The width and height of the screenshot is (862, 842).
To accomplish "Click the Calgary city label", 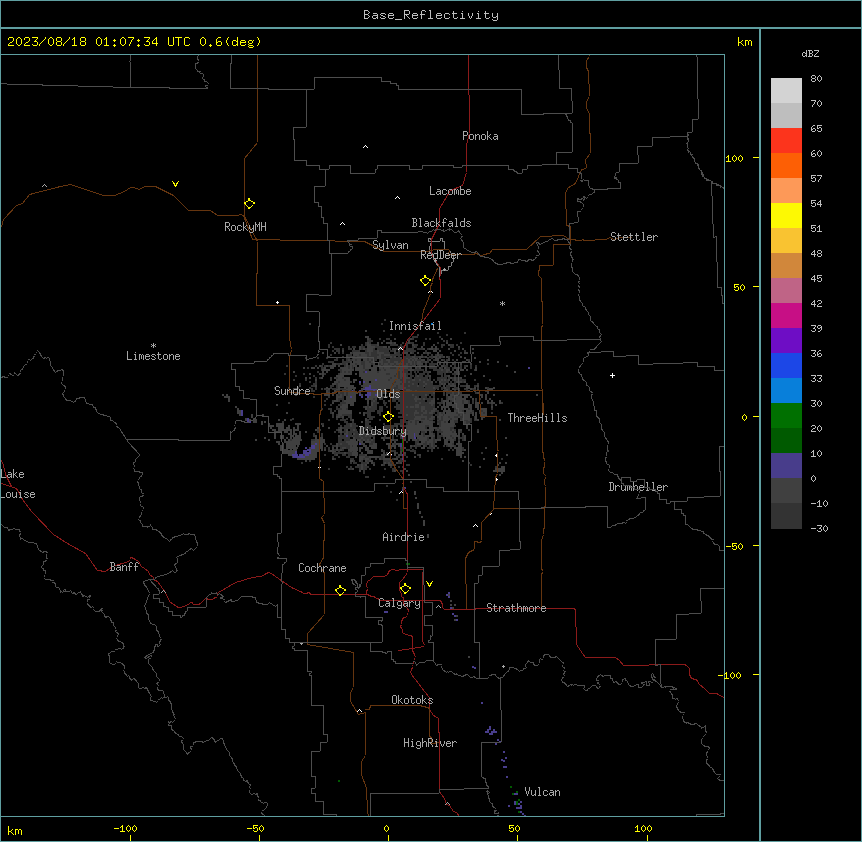I will tap(400, 603).
